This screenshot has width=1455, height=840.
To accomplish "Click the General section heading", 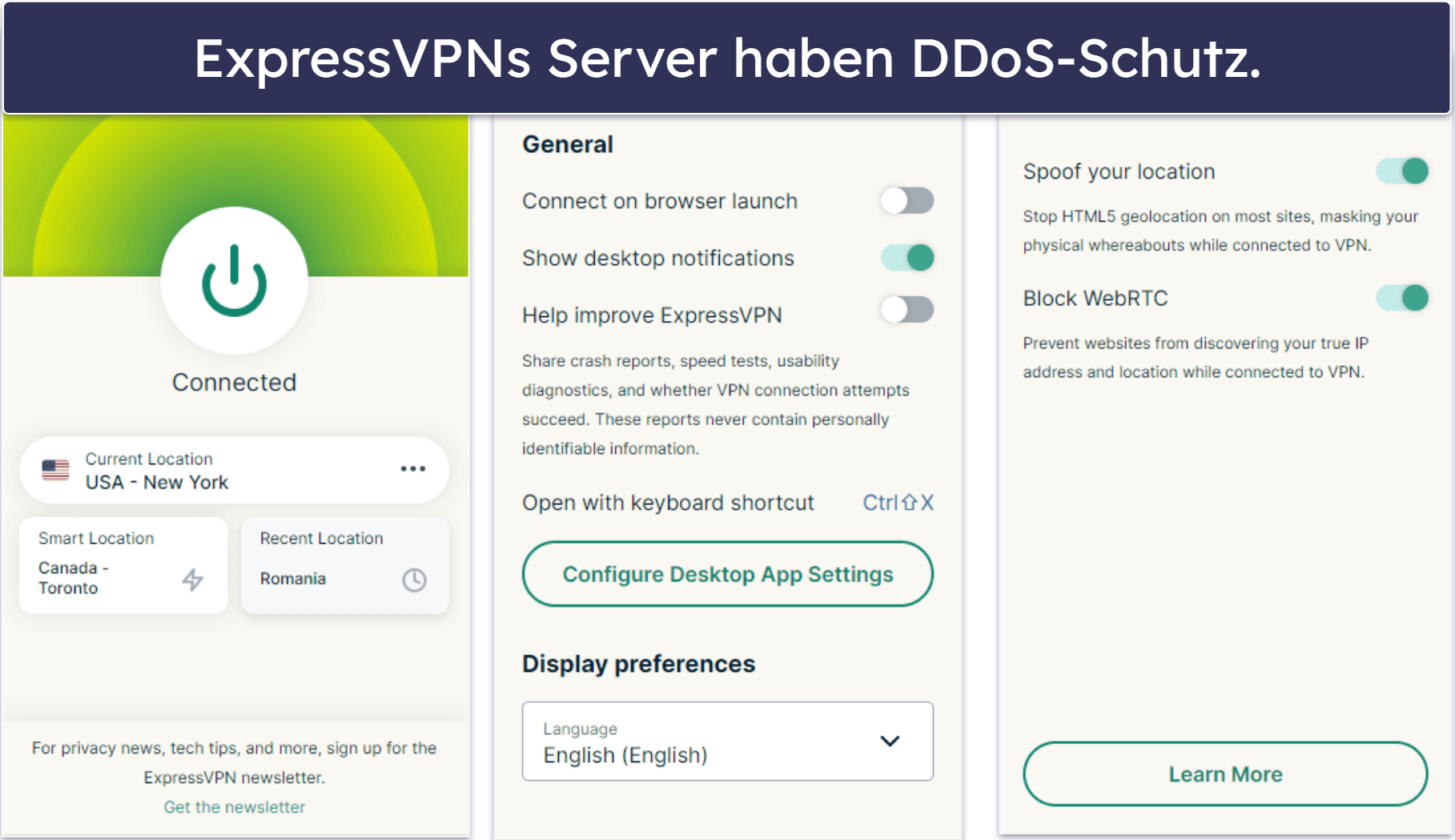I will click(x=568, y=144).
